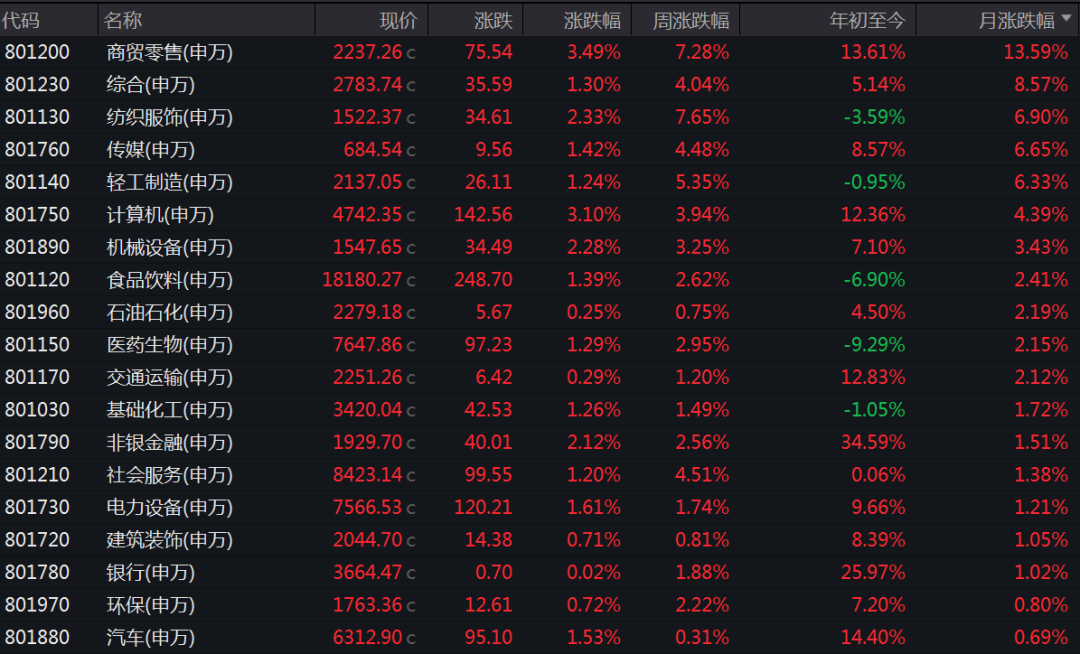The height and width of the screenshot is (654, 1080).
Task: Select the 机械设备(申万) row name
Action: coord(169,247)
